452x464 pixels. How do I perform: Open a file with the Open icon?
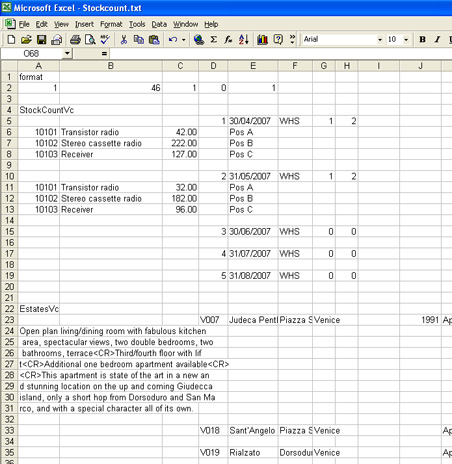[x=26, y=40]
